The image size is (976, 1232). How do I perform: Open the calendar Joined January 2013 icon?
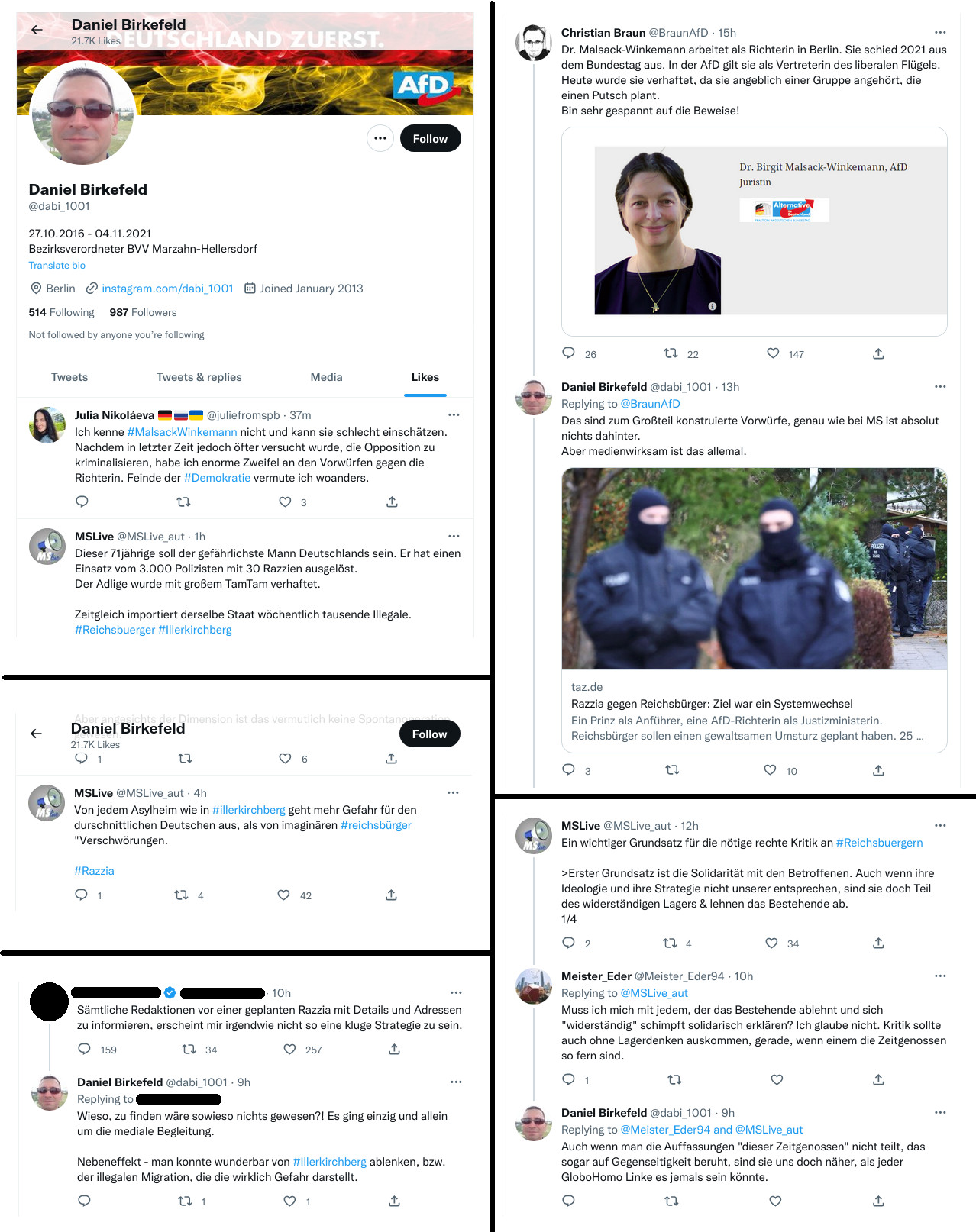[x=250, y=288]
